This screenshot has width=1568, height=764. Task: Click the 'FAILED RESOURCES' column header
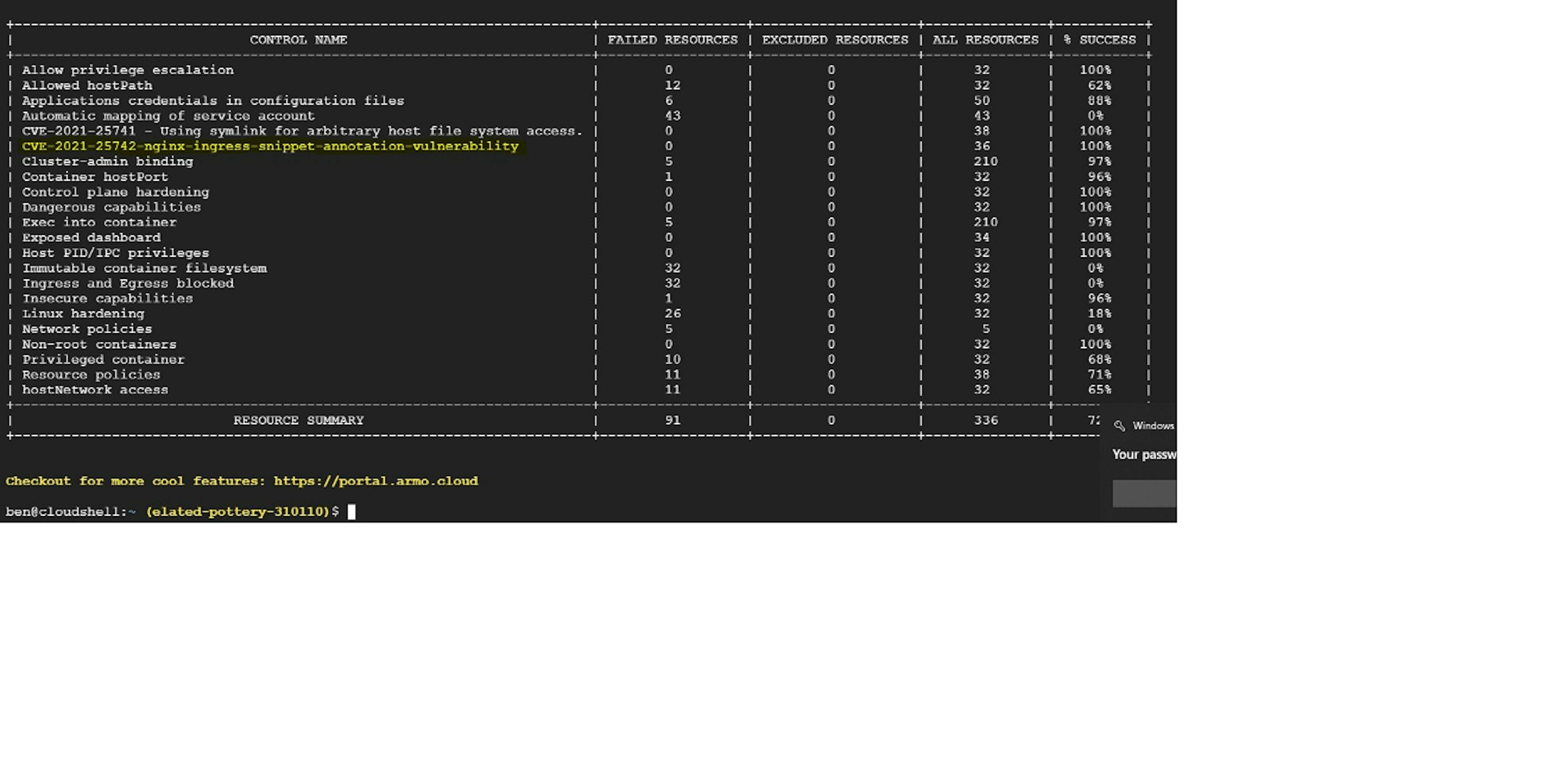point(673,40)
